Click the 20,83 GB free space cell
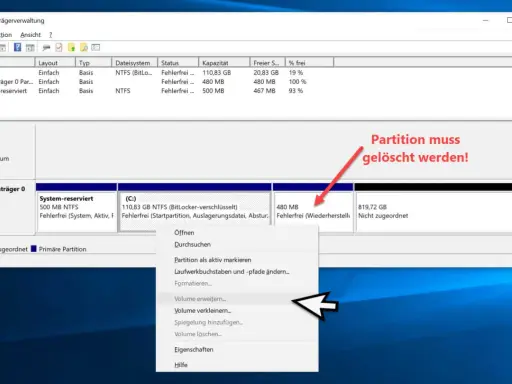Viewport: 512px width, 384px height. tap(266, 72)
